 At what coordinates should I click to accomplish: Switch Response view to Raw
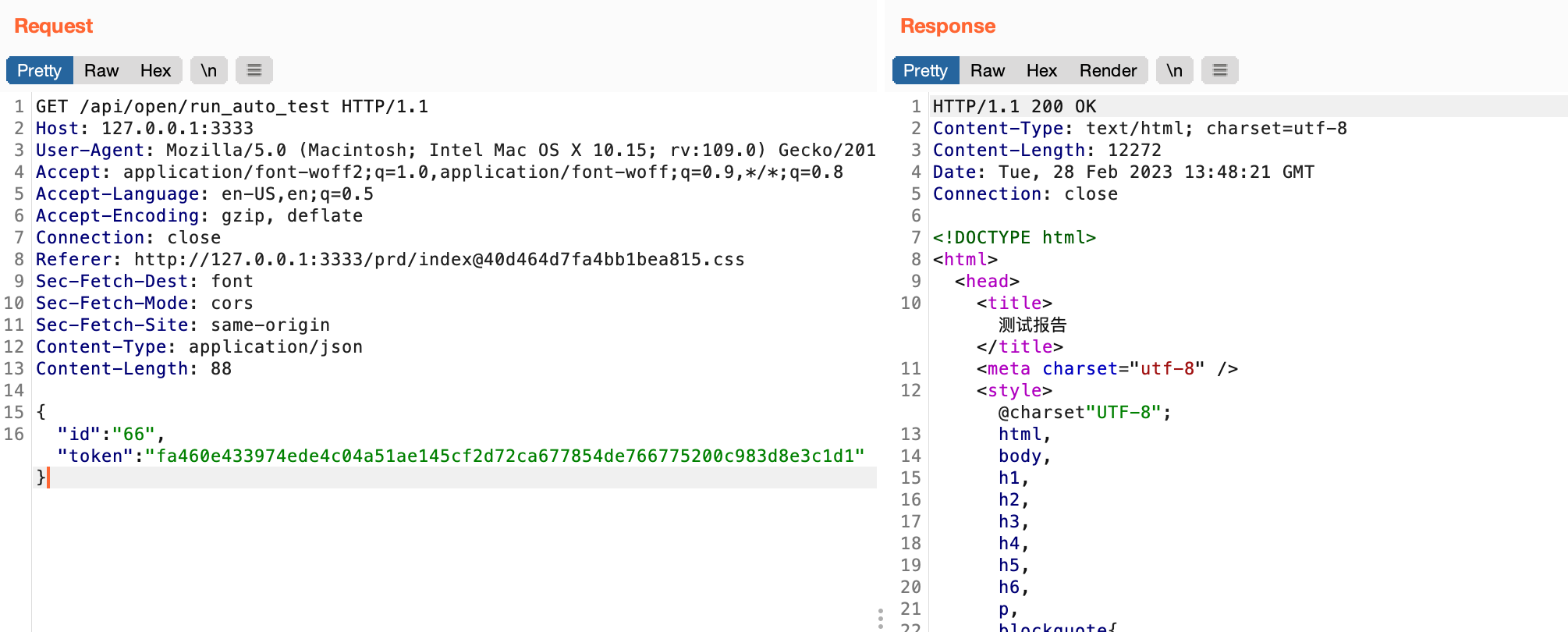pyautogui.click(x=988, y=70)
